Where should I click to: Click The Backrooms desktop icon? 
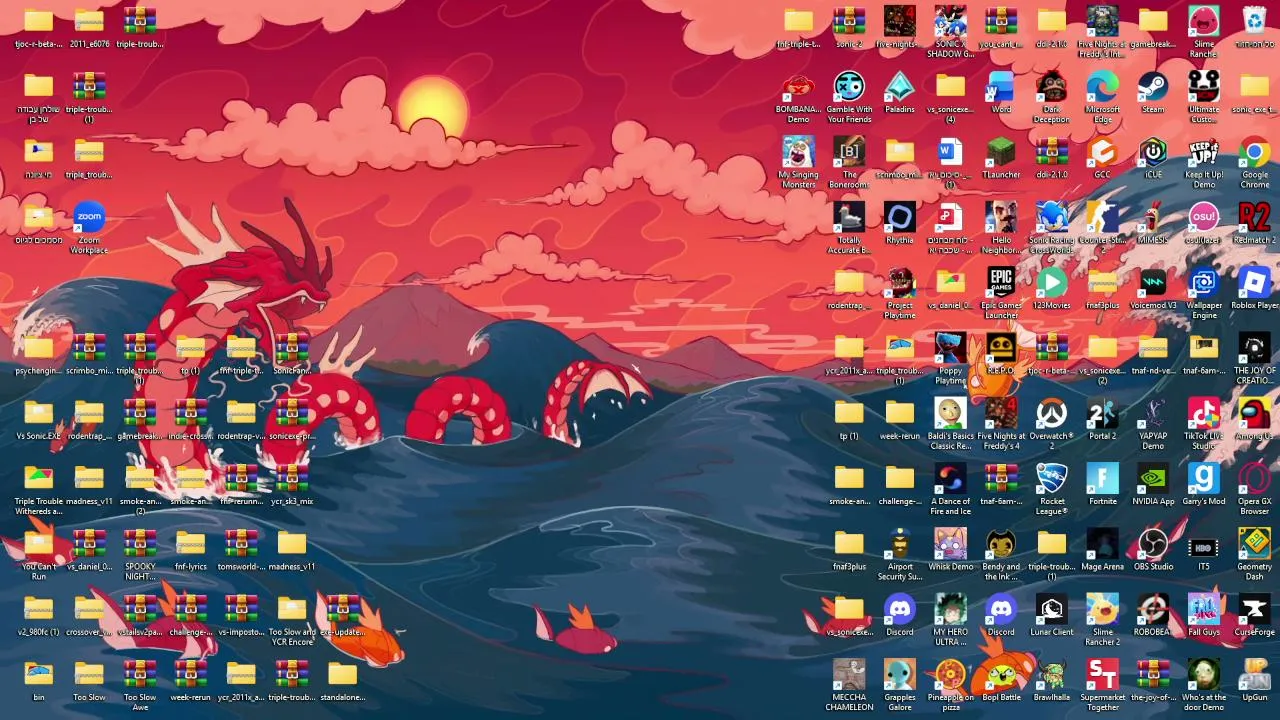pos(849,153)
